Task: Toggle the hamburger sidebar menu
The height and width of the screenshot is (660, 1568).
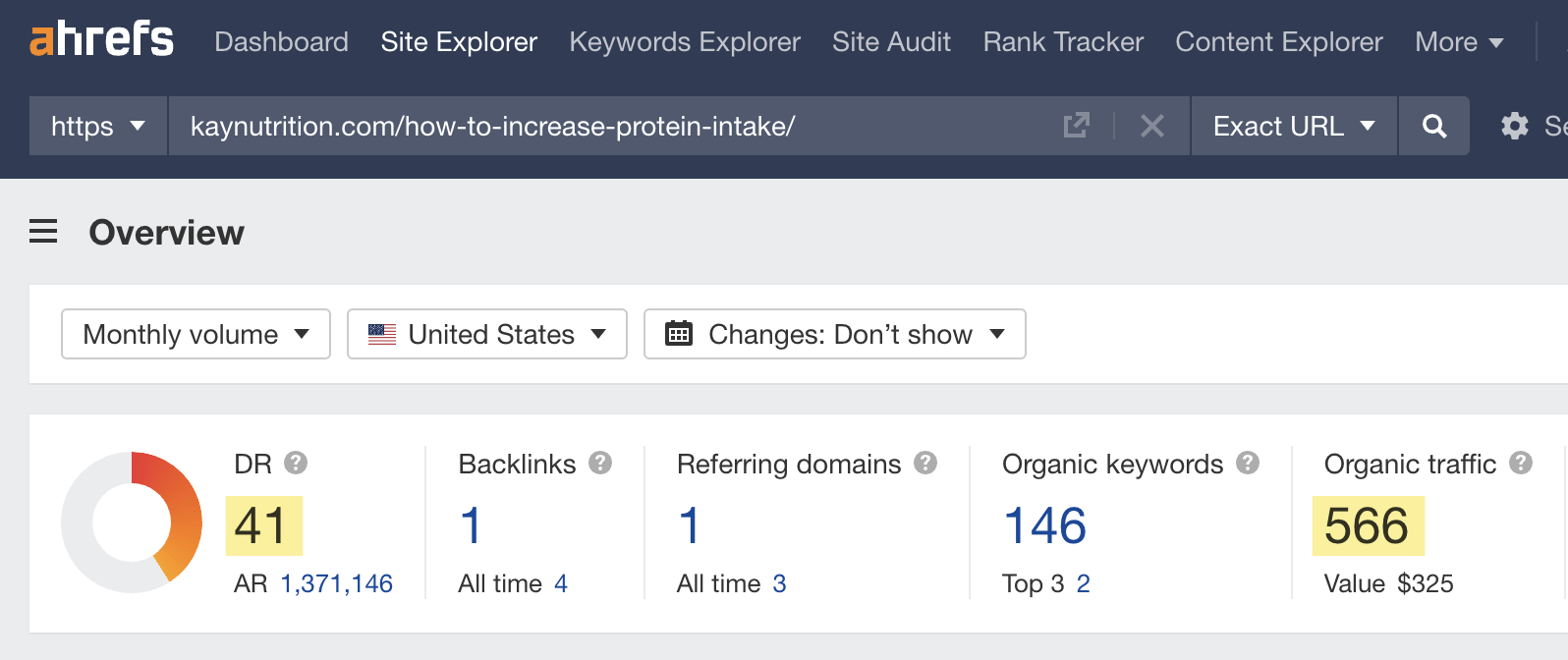Action: tap(43, 232)
